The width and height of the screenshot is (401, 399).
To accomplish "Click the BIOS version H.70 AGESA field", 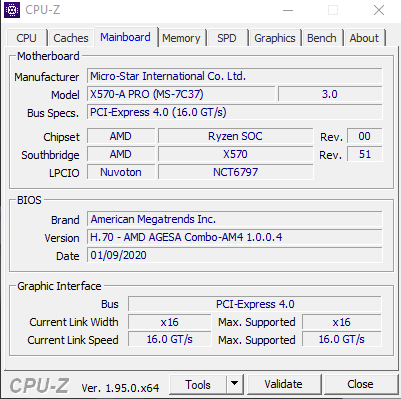I will 235,237.
